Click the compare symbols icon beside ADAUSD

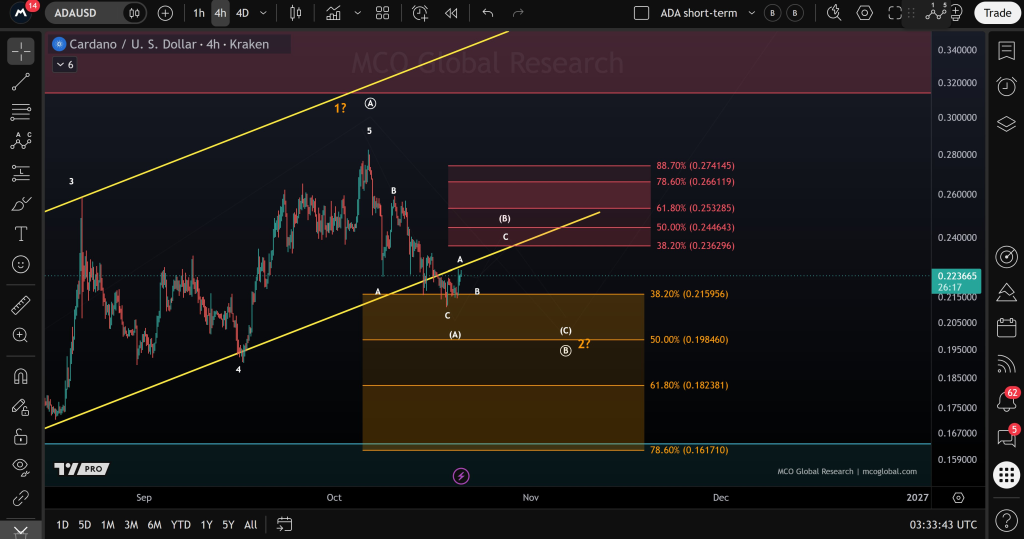coord(134,13)
